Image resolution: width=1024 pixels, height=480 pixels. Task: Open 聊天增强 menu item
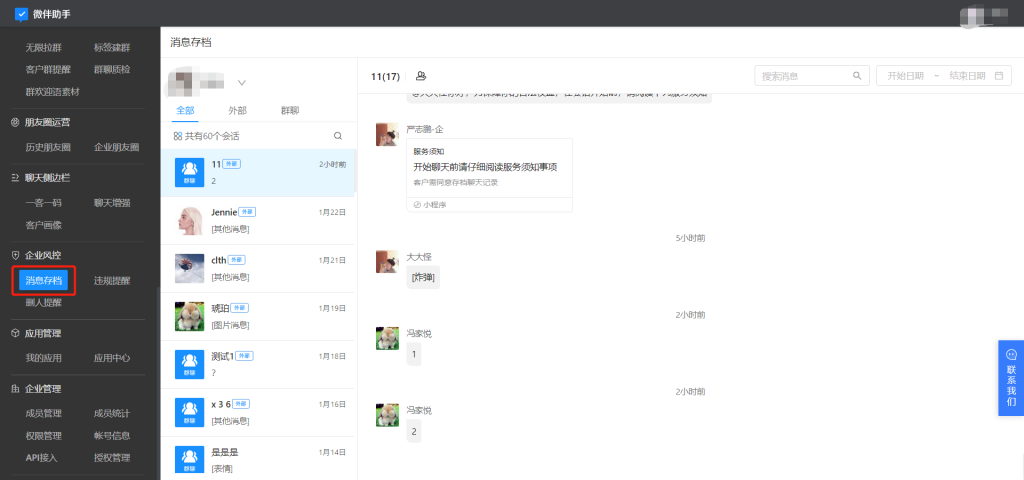tap(112, 203)
